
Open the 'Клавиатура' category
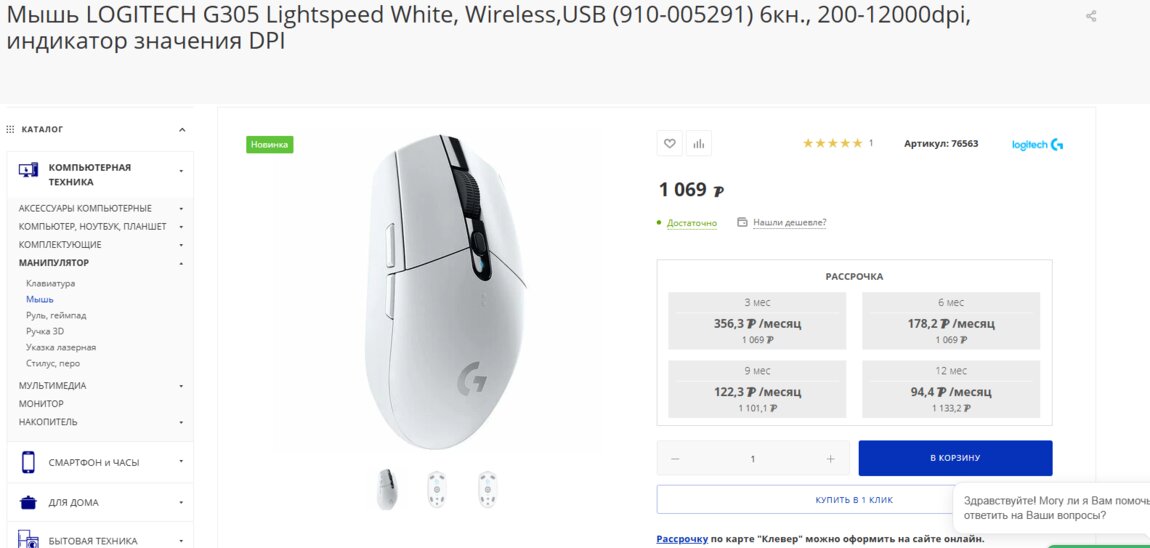pyautogui.click(x=50, y=284)
